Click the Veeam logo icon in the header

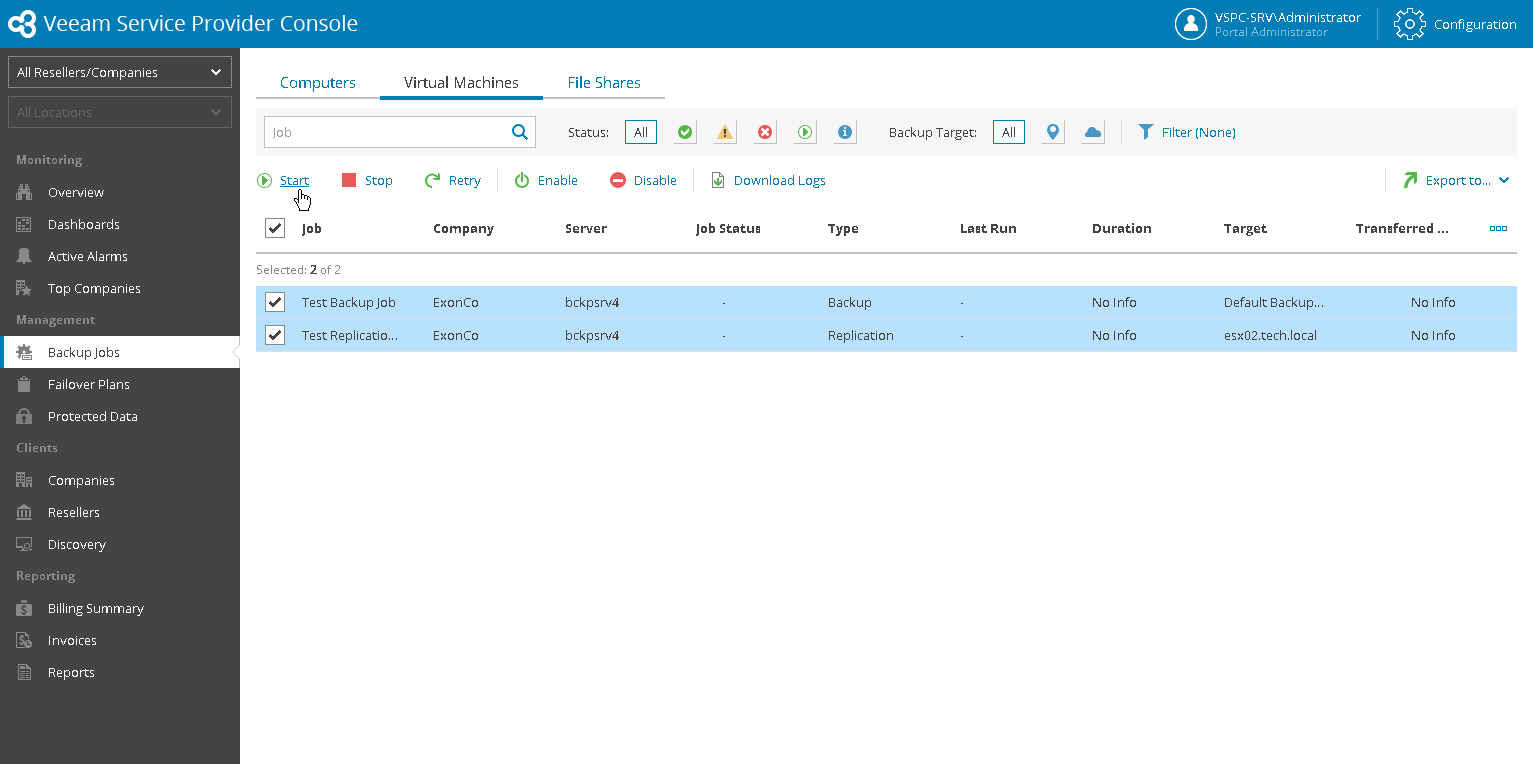(x=22, y=23)
